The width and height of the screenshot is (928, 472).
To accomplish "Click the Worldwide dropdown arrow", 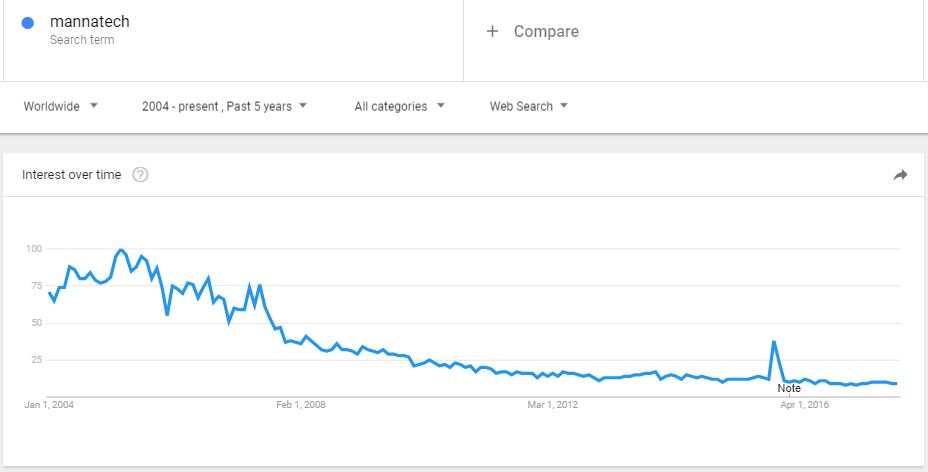I will pyautogui.click(x=94, y=106).
